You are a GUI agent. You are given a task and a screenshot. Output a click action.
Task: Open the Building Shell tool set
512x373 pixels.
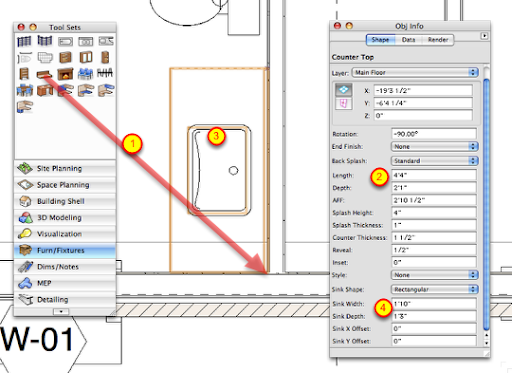click(65, 201)
